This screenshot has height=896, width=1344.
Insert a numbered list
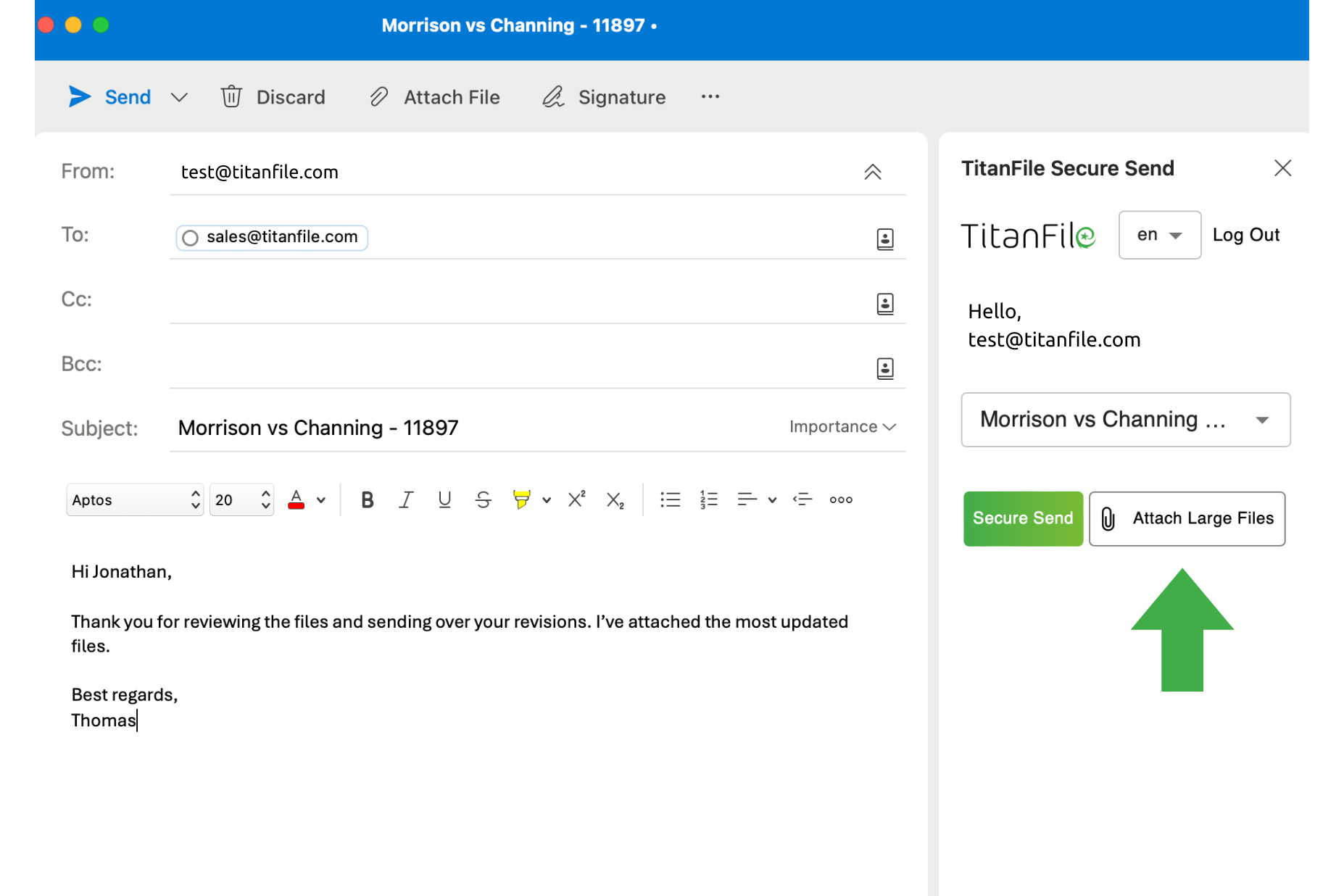coord(709,499)
